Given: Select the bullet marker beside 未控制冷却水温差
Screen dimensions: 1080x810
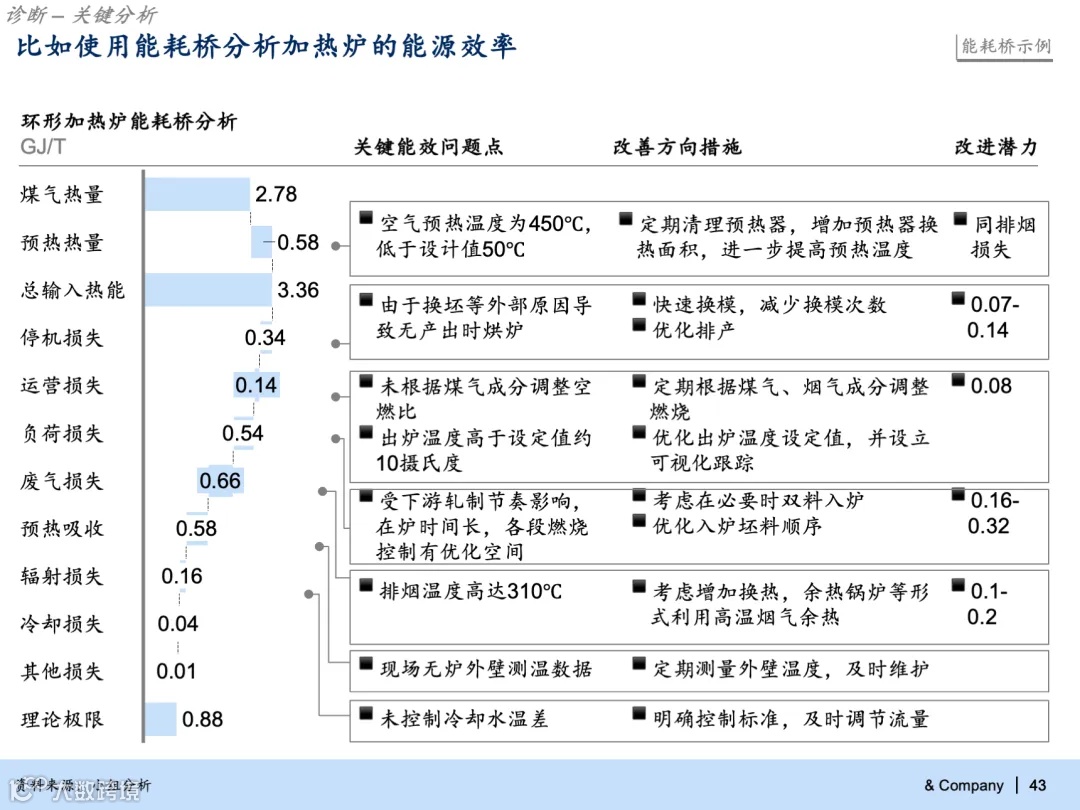Looking at the screenshot, I should (365, 712).
